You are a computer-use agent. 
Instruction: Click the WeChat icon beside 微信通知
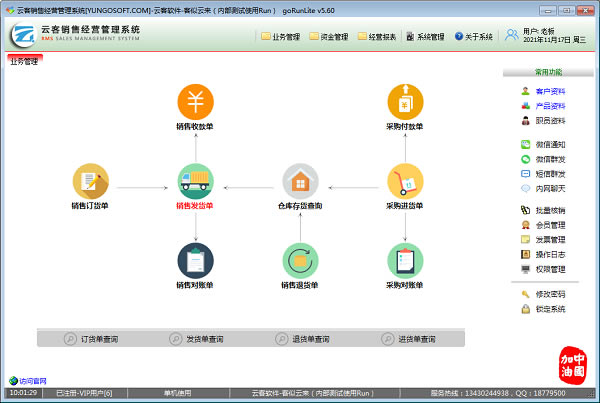click(526, 144)
